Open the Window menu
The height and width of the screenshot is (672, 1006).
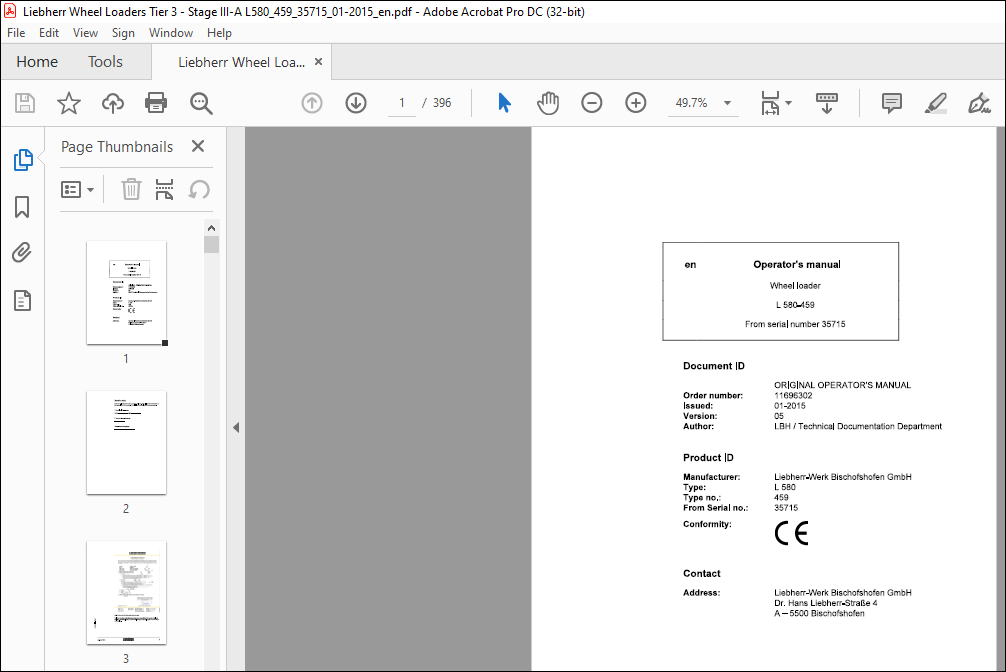coord(171,33)
